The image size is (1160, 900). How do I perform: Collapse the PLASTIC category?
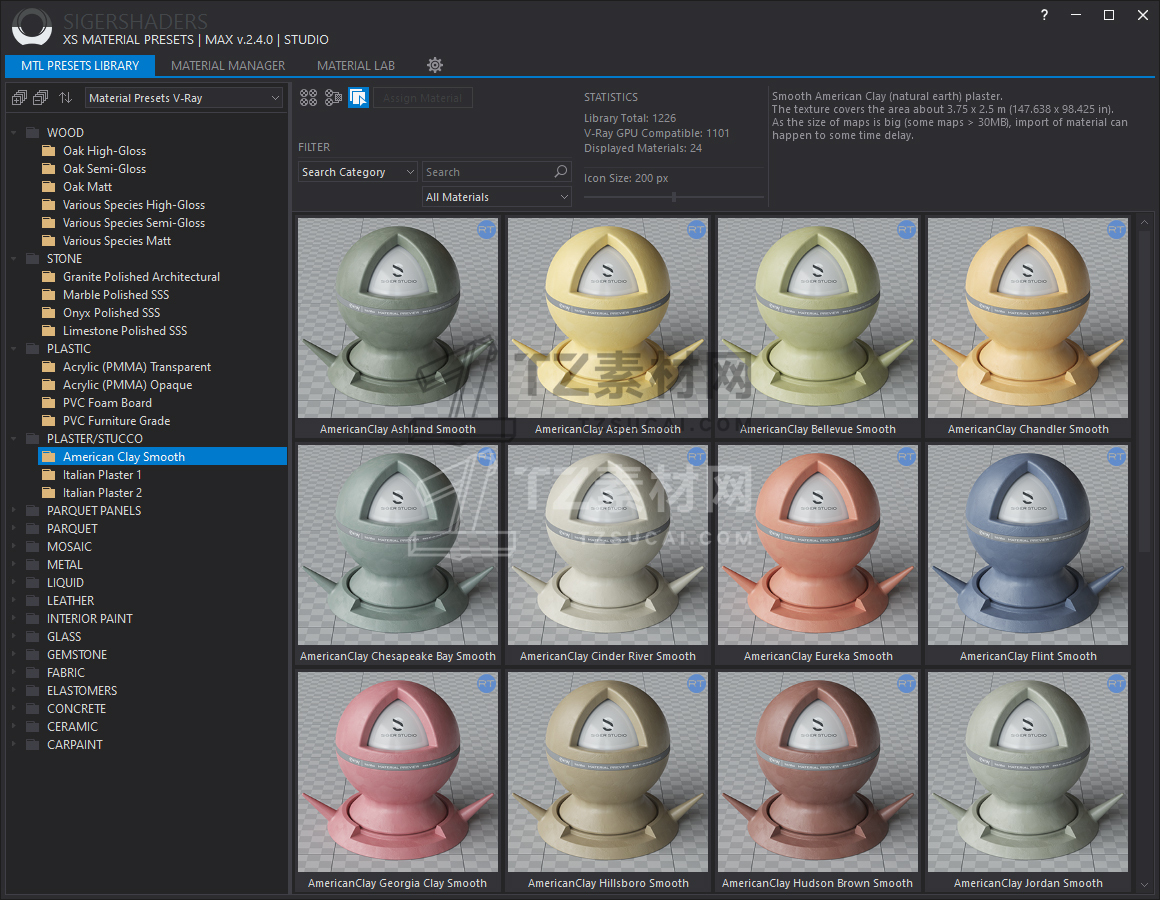coord(14,349)
